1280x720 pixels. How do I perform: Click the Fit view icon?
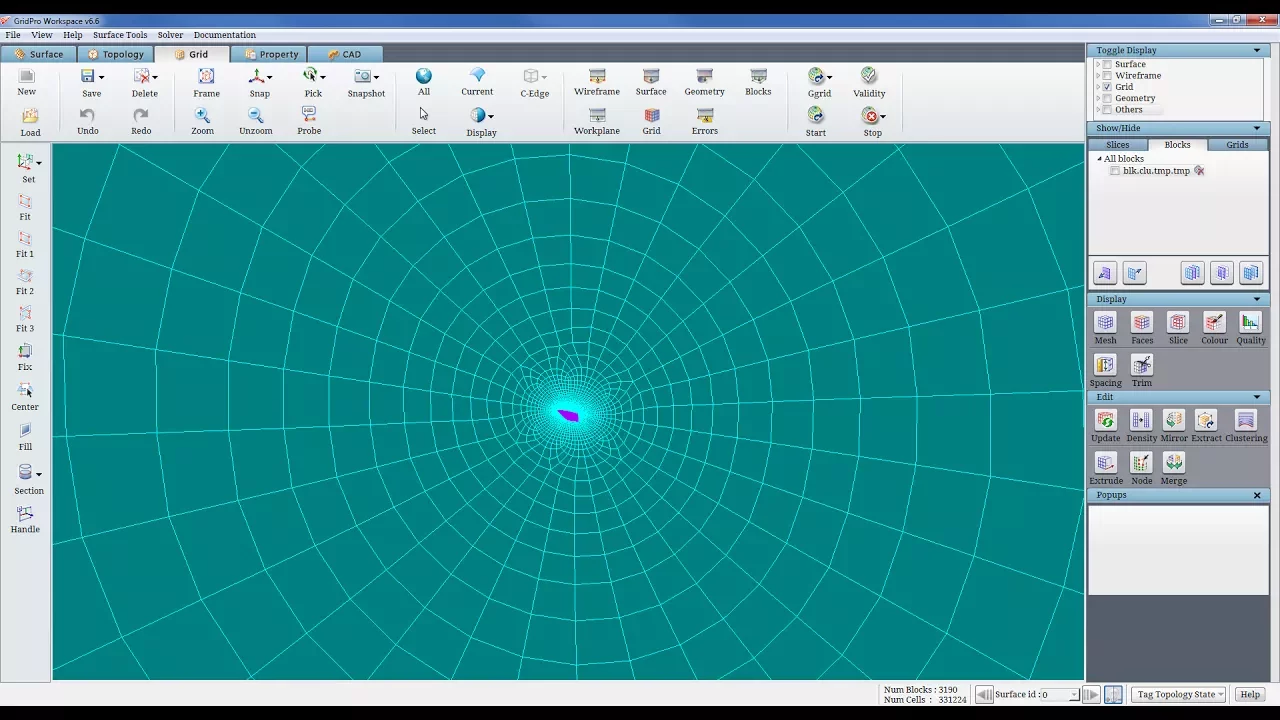tap(25, 201)
